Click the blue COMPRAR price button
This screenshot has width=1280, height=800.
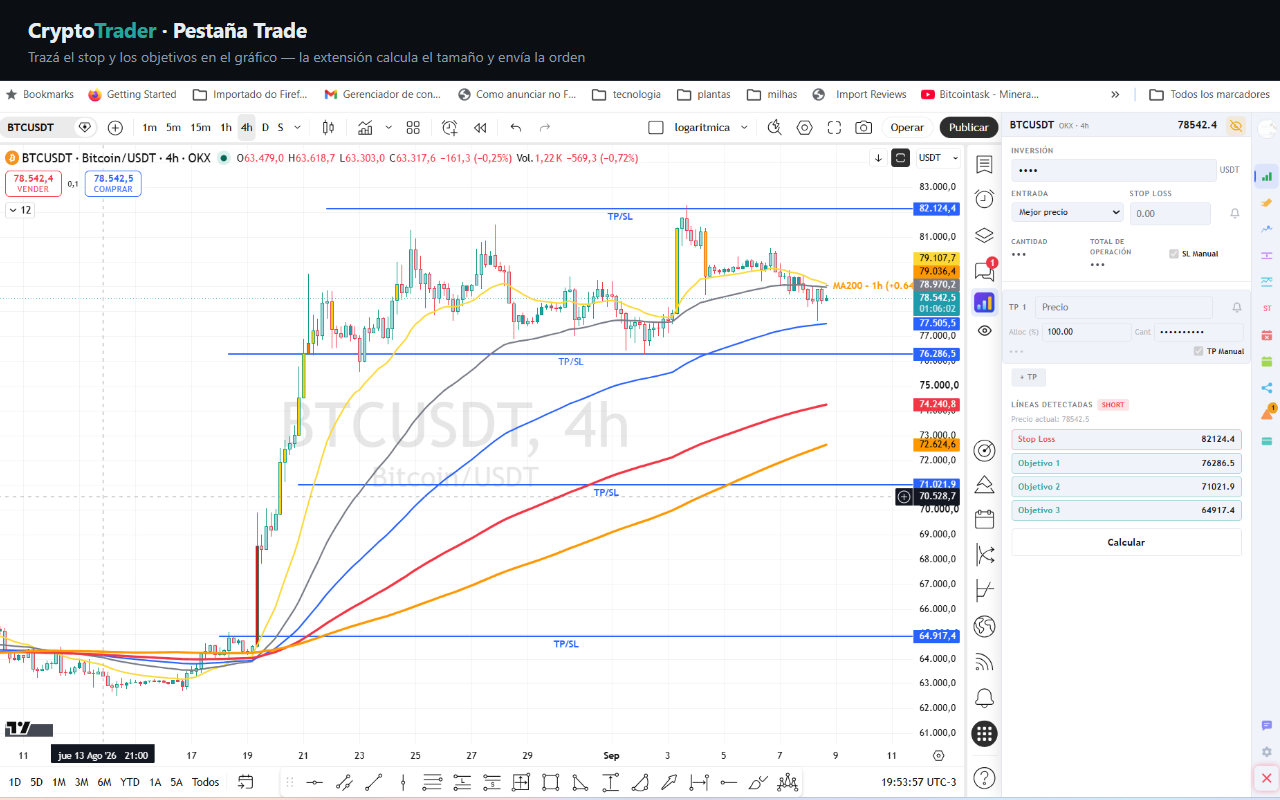pos(113,183)
